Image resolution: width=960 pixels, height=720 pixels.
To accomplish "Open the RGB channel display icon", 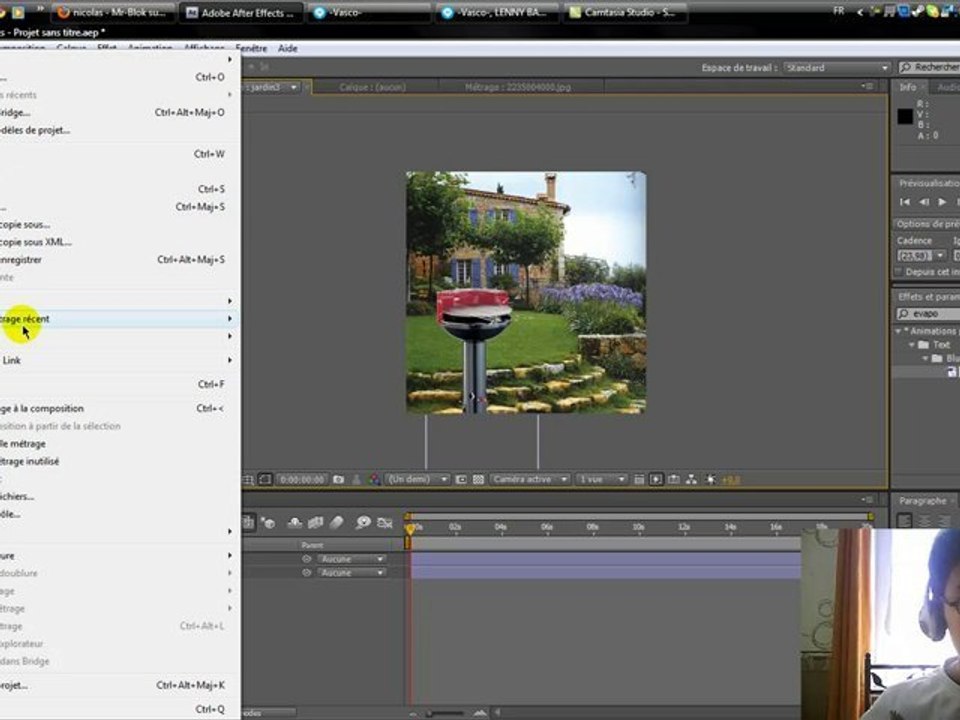I will [x=374, y=479].
